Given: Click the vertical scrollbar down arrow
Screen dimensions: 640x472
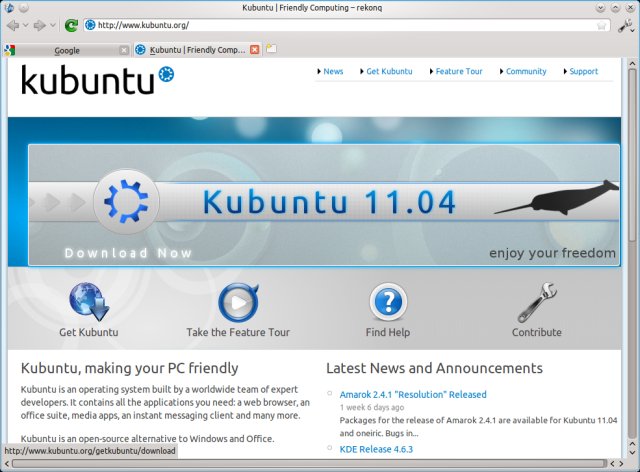Looking at the screenshot, I should (x=632, y=453).
